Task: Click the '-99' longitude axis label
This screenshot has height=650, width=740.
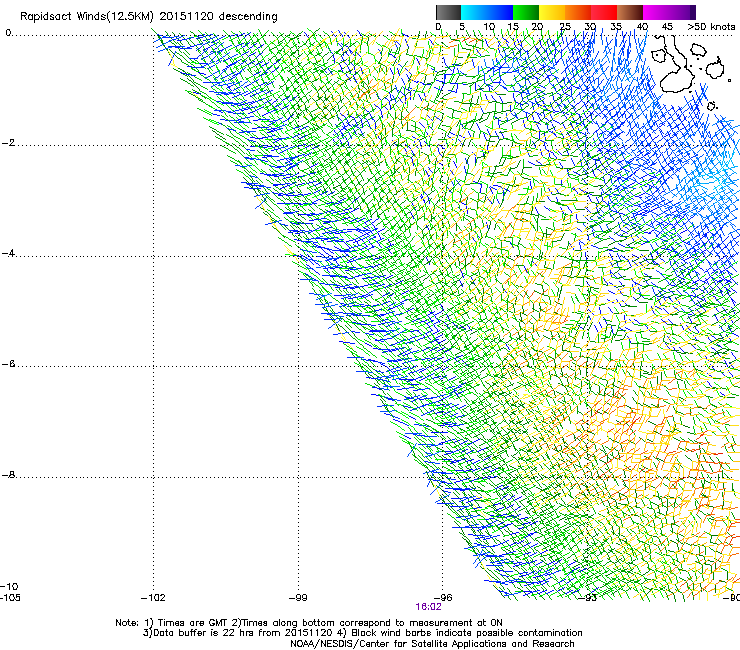Action: tap(298, 598)
